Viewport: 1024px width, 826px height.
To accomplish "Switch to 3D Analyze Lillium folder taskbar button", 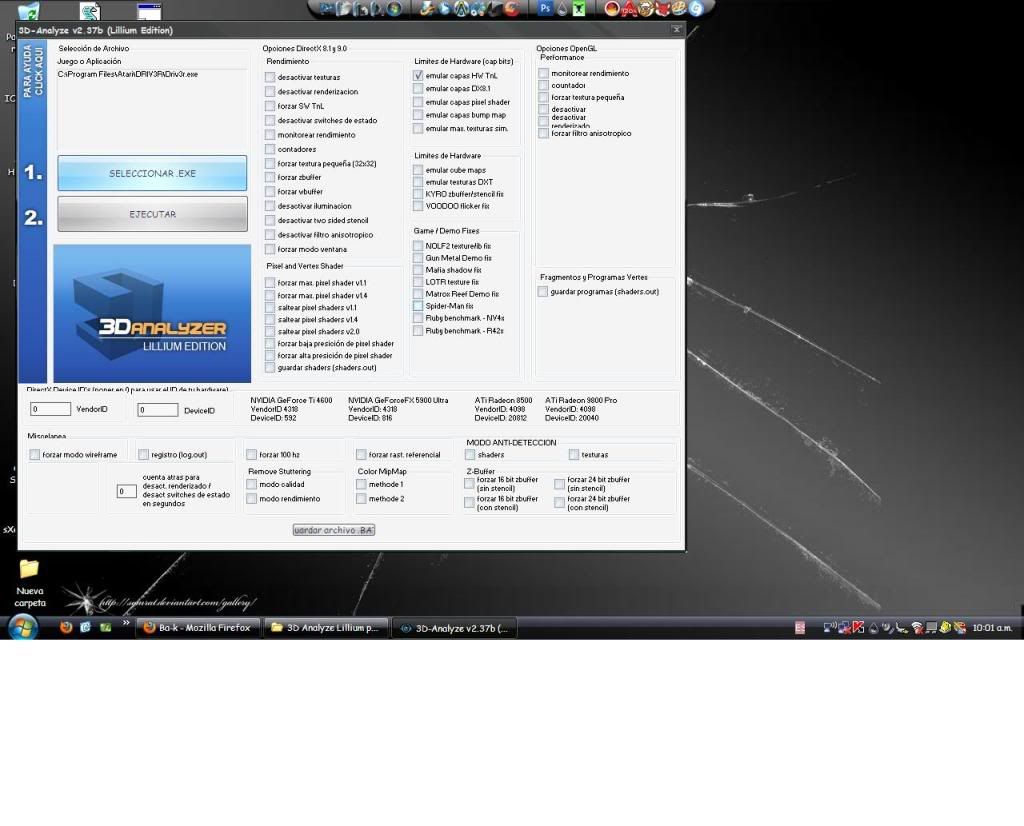I will (326, 627).
